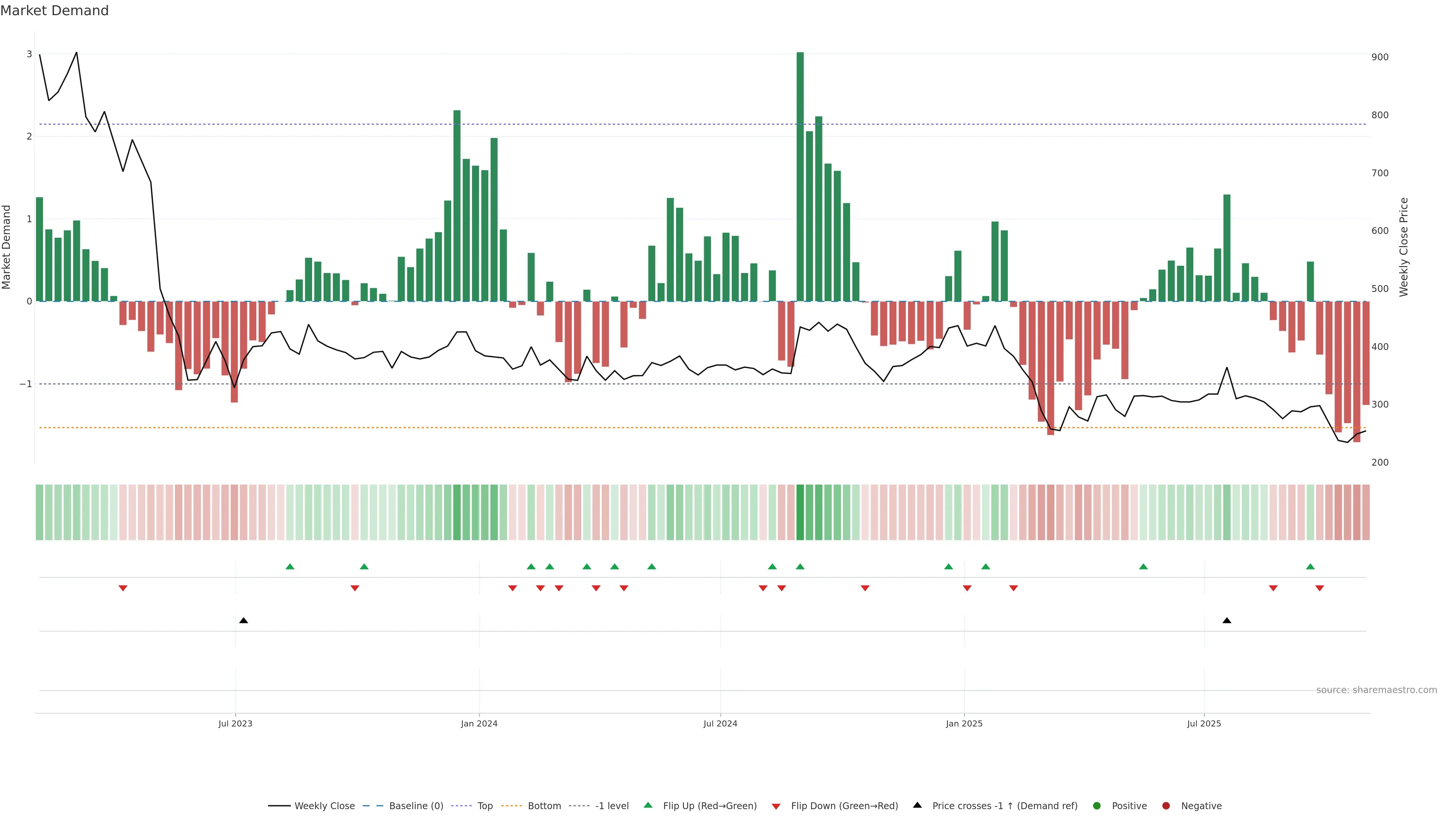Screen dimensions: 1456x819
Task: Click the Weekly Close Price axis title
Action: point(1403,247)
